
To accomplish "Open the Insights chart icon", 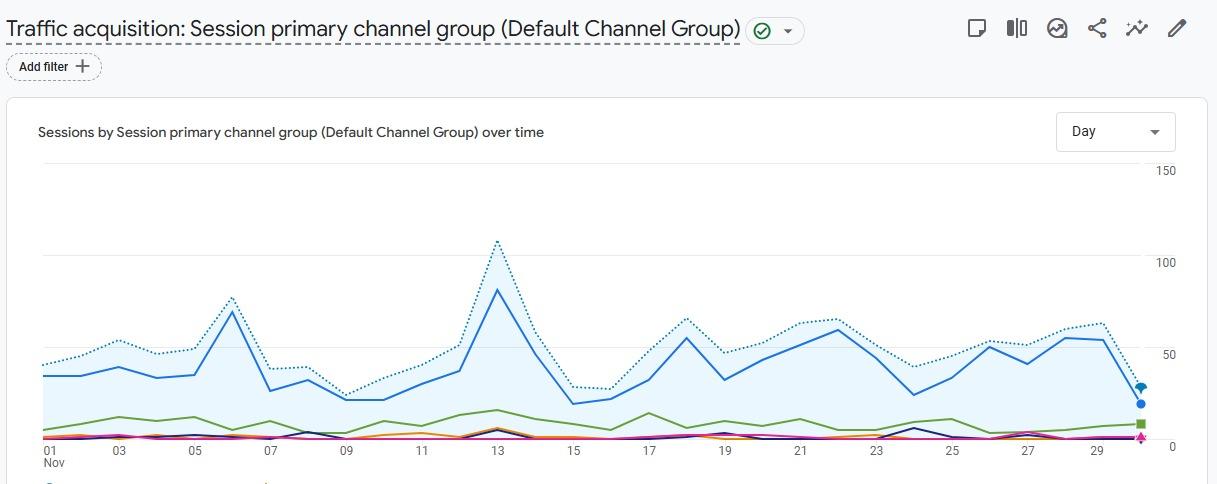I will 1057,29.
